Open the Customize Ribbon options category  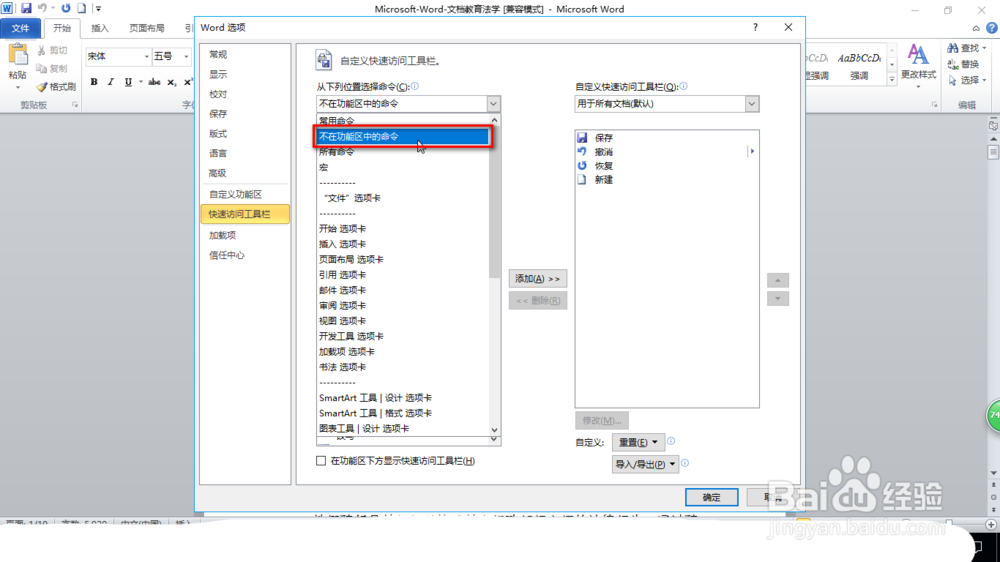pyautogui.click(x=245, y=194)
